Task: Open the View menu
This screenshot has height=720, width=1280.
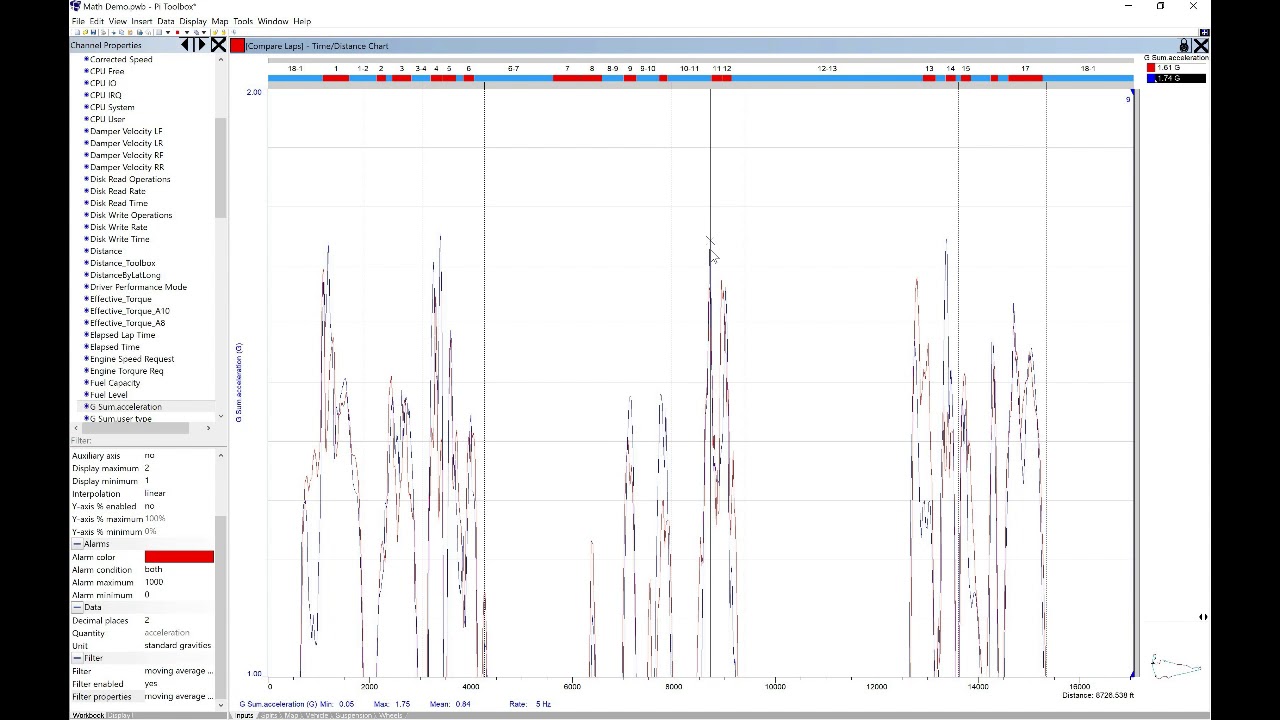Action: pyautogui.click(x=117, y=21)
